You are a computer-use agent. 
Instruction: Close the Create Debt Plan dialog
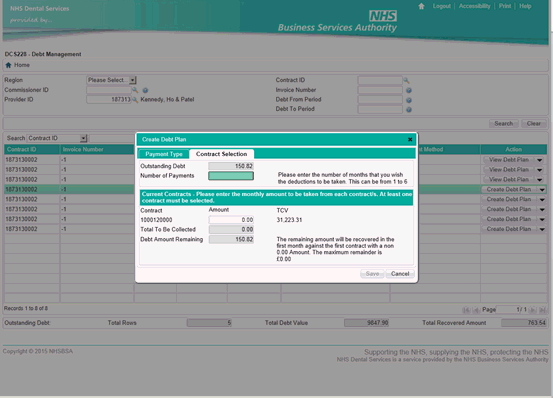[x=410, y=140]
